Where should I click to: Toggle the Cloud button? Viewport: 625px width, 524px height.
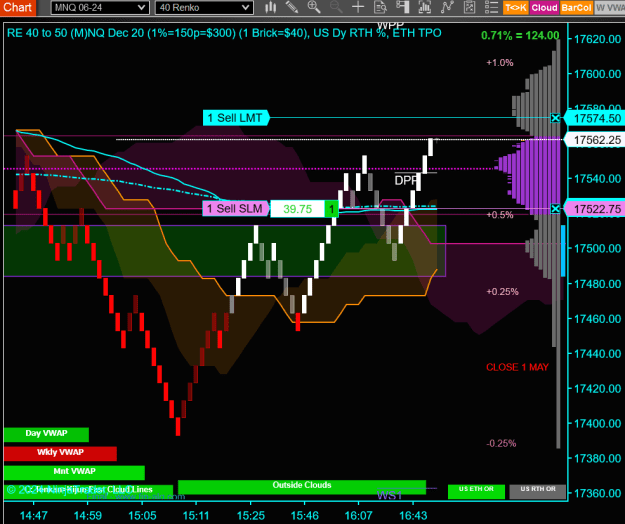(x=544, y=8)
